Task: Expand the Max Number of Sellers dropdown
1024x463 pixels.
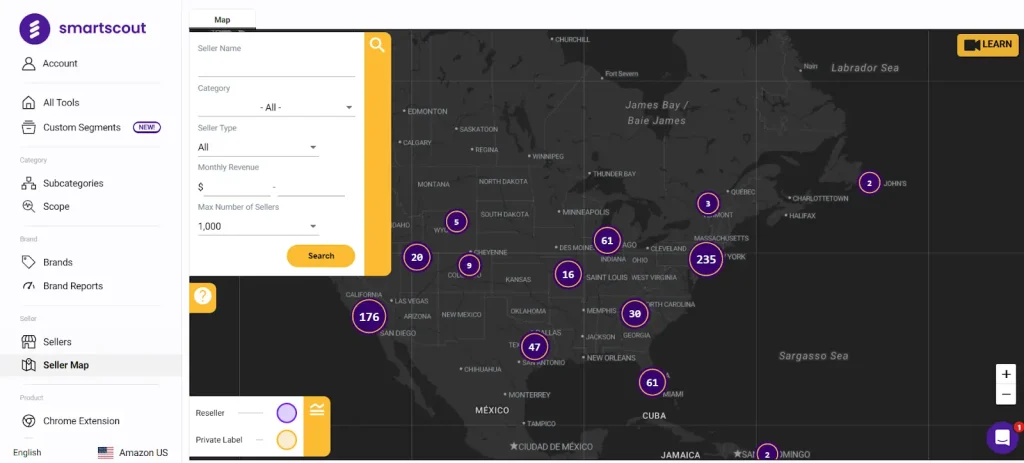Action: click(258, 226)
